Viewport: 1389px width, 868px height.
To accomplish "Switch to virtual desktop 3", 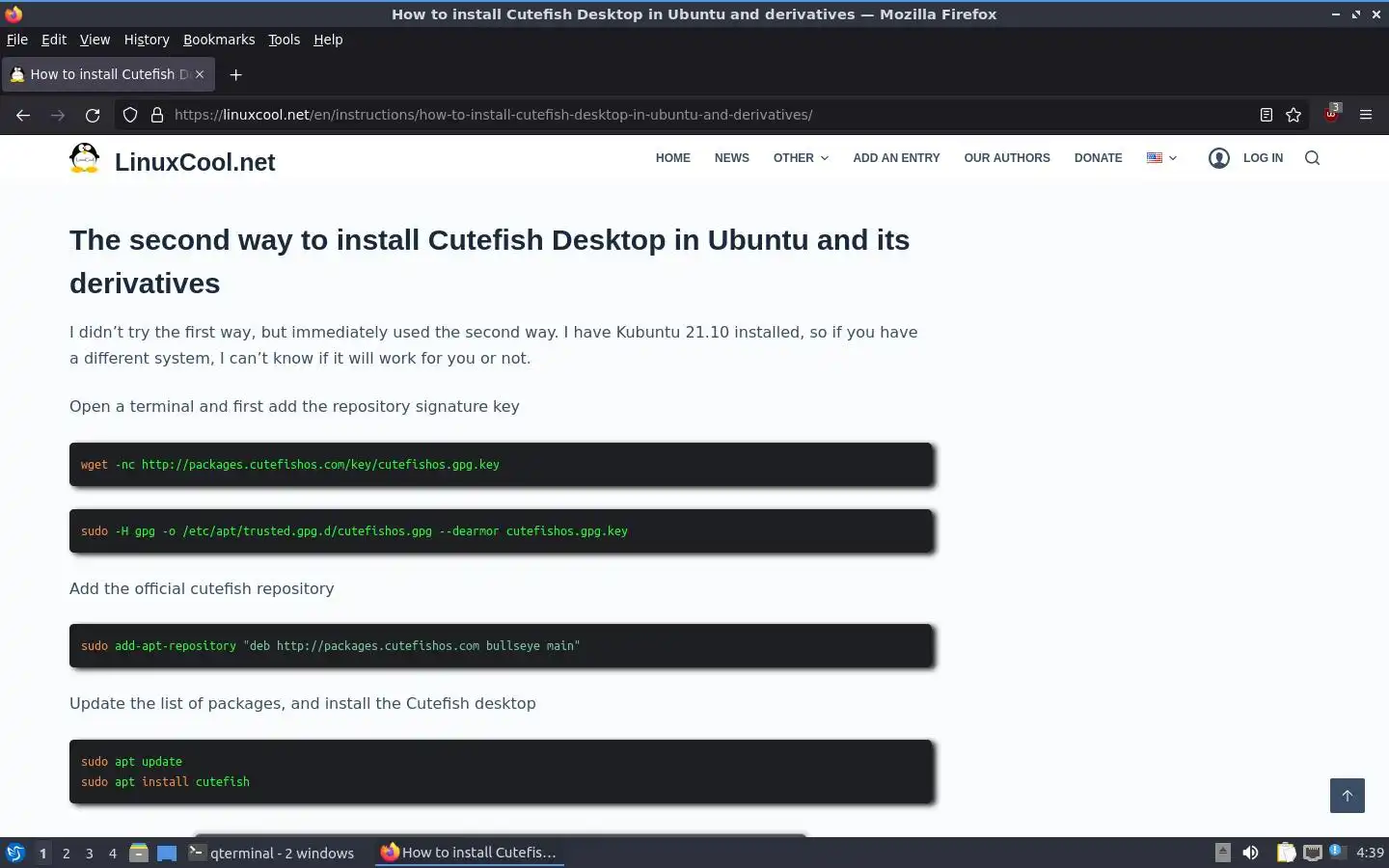I will coord(89,853).
